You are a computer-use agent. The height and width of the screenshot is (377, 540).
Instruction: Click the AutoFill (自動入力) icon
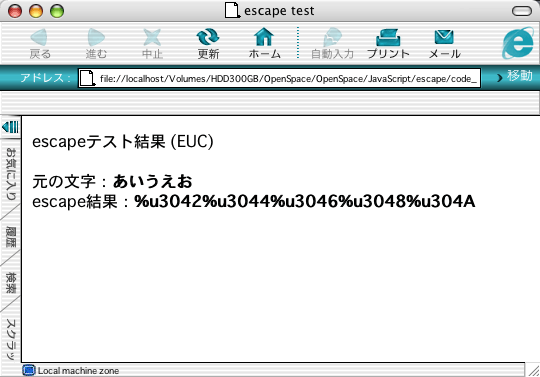tap(332, 37)
